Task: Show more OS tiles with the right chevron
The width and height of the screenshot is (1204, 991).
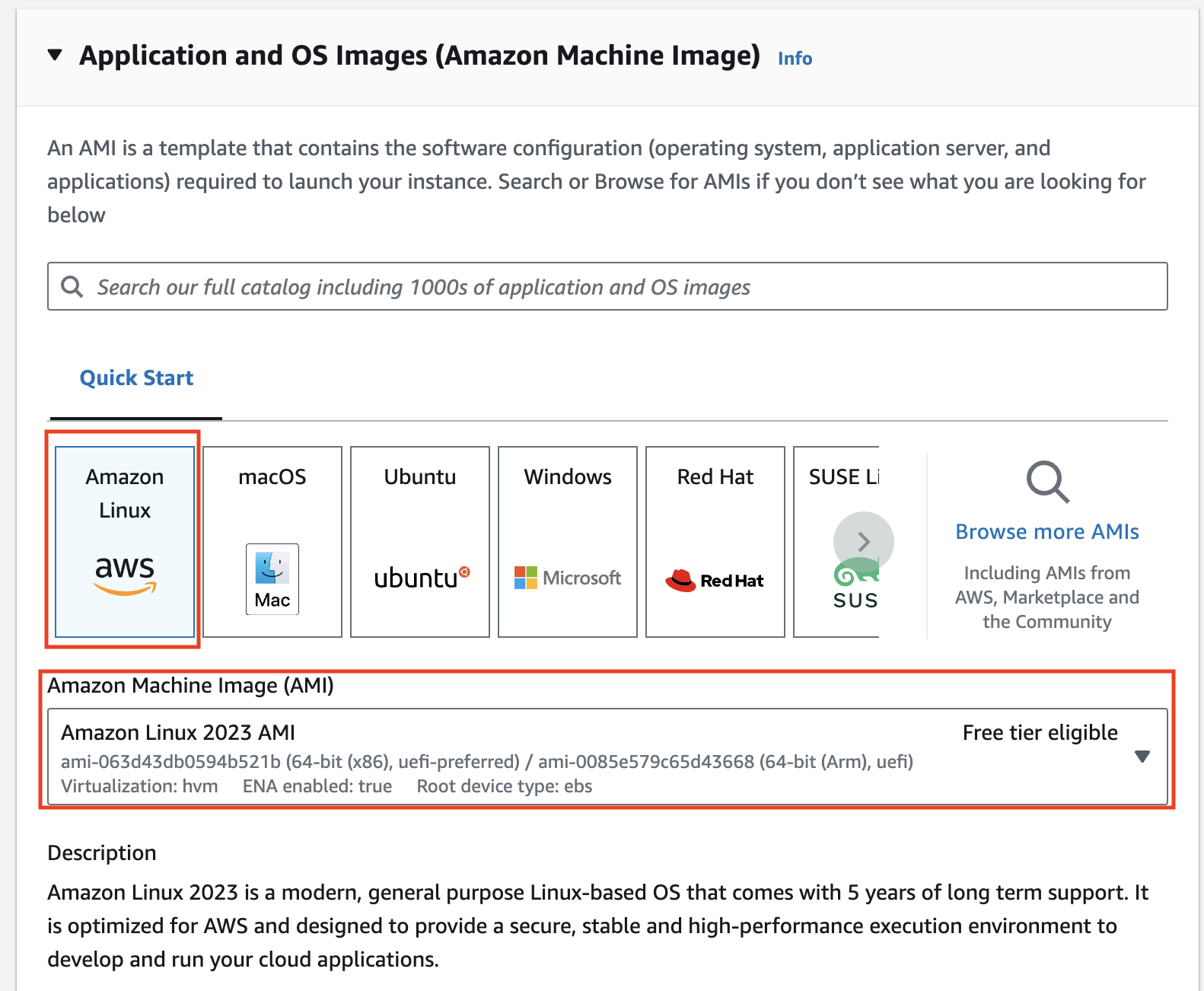Action: click(x=864, y=541)
